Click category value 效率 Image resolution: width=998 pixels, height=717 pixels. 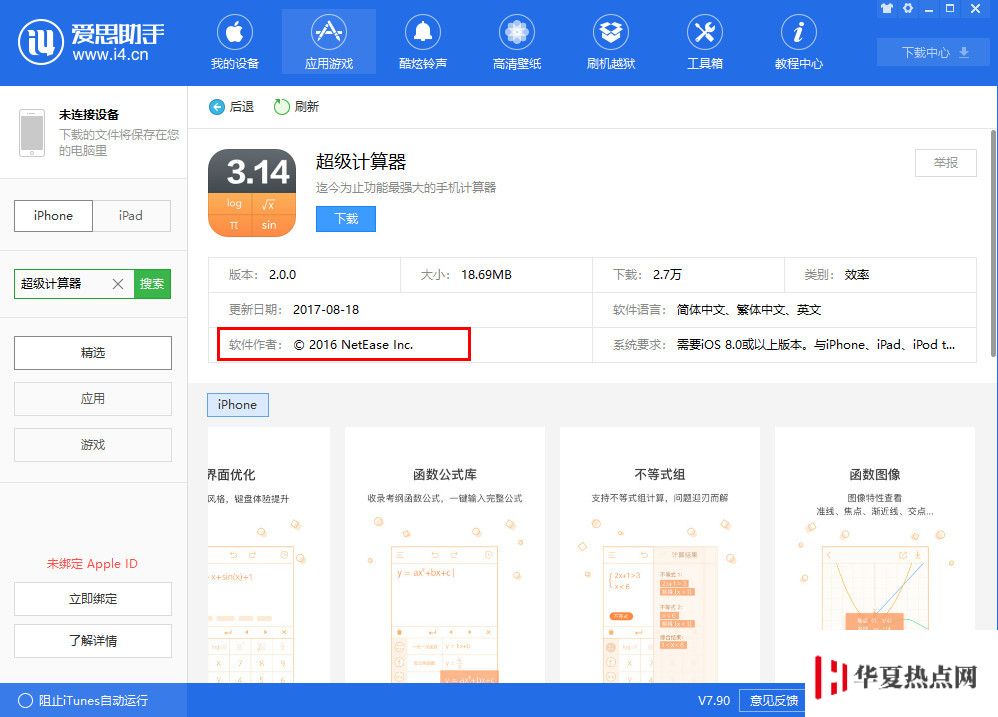[857, 275]
